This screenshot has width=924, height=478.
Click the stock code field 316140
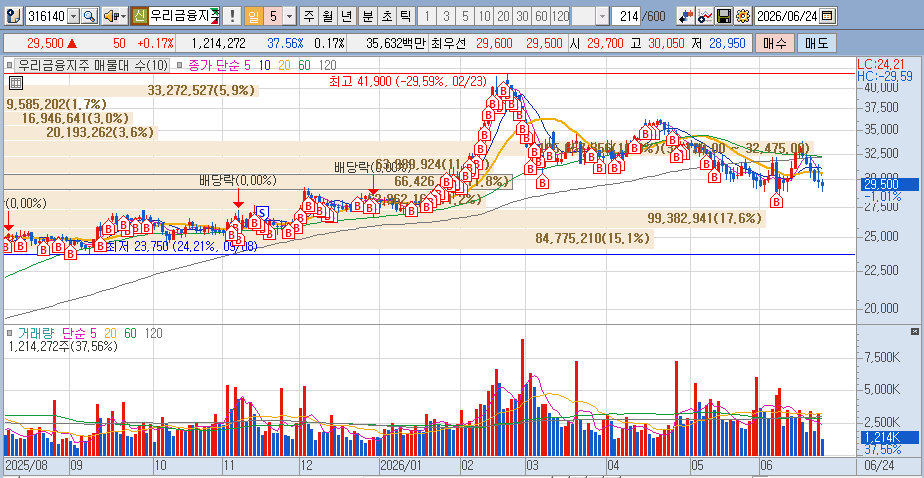(47, 17)
